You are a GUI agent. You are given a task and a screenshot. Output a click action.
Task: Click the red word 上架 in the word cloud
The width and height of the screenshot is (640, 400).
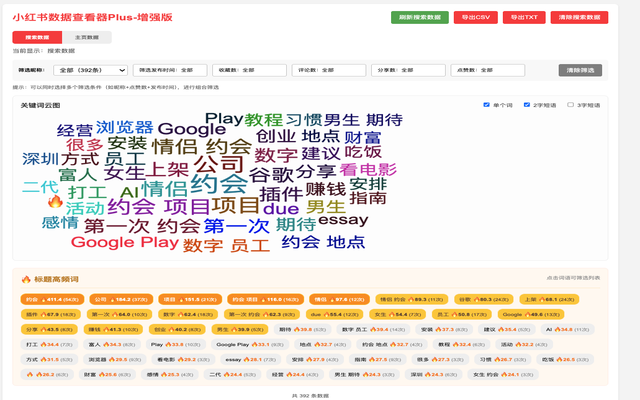click(167, 170)
